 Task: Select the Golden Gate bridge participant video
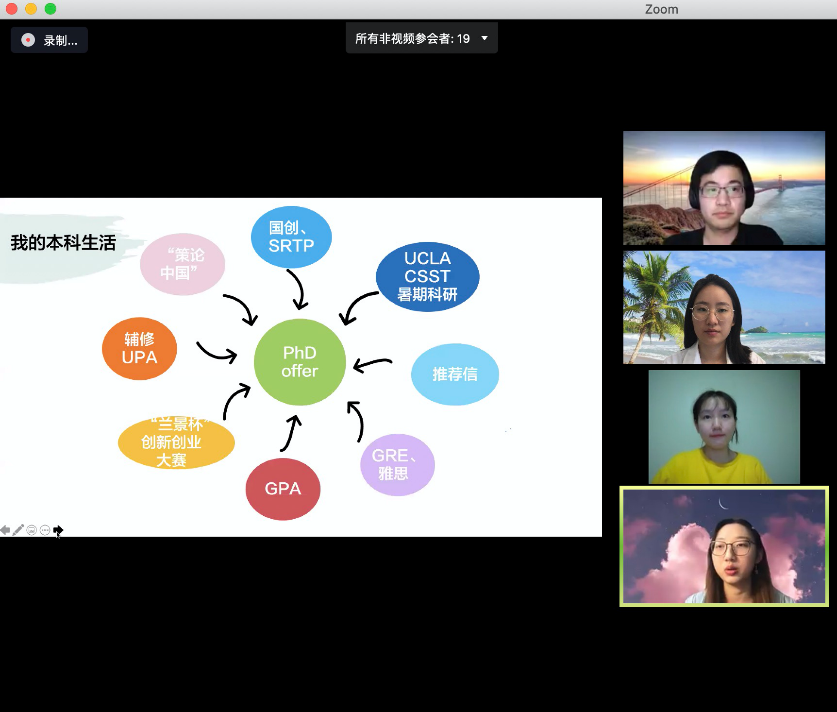(x=723, y=189)
